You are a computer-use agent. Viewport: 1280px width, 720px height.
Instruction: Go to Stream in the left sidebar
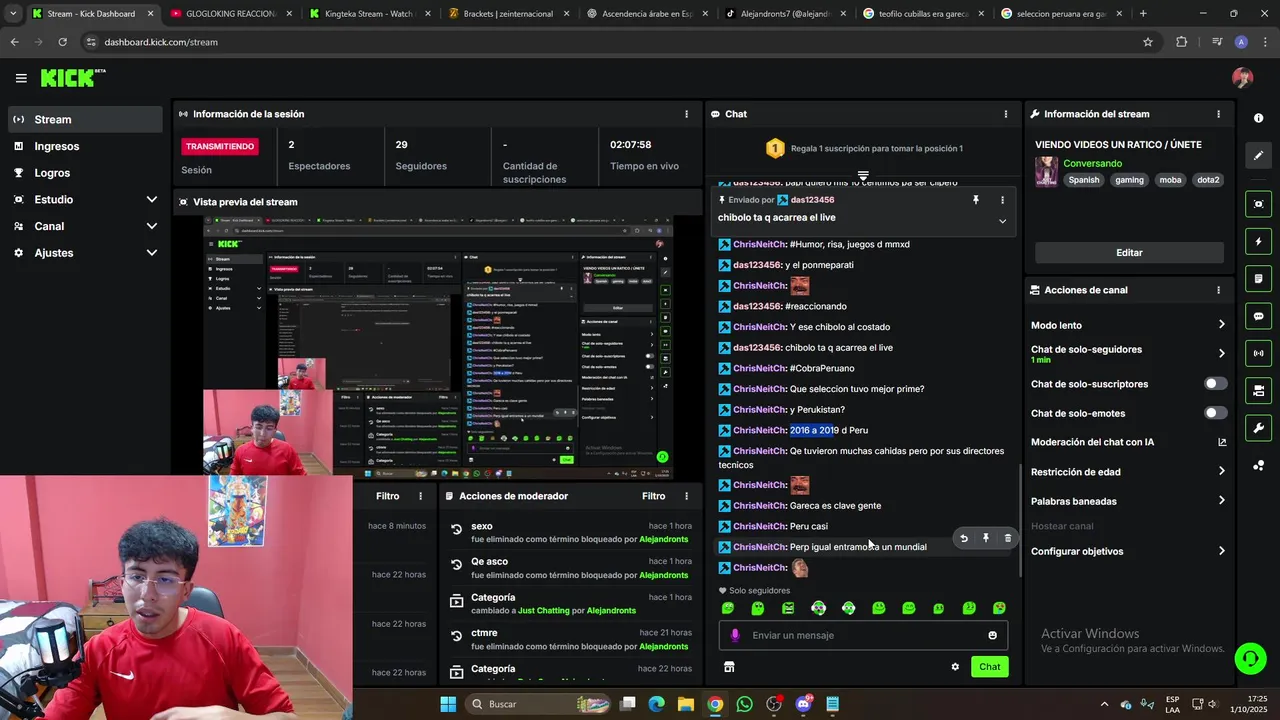(85, 119)
